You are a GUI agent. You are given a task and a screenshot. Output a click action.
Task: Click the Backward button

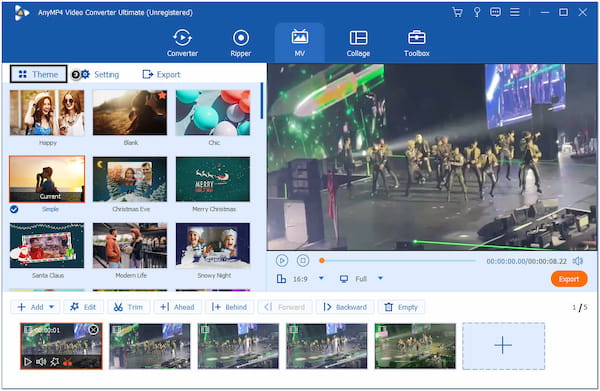click(345, 307)
